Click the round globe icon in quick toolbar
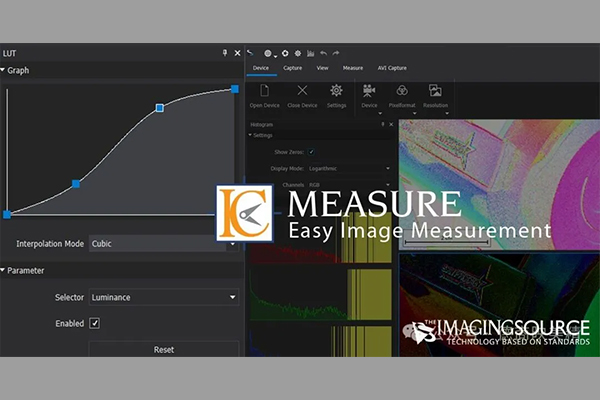This screenshot has width=600, height=400. [x=268, y=53]
